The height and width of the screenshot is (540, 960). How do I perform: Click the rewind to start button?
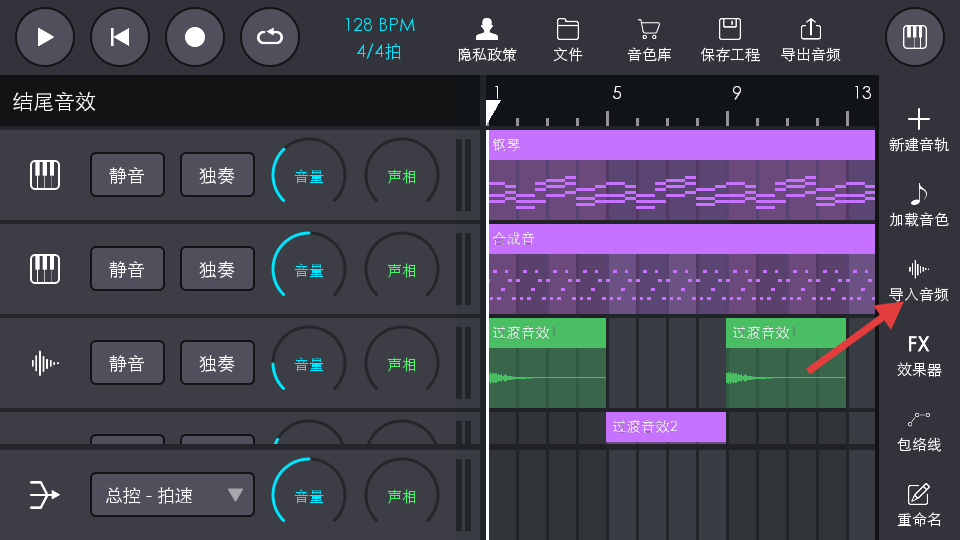[120, 37]
